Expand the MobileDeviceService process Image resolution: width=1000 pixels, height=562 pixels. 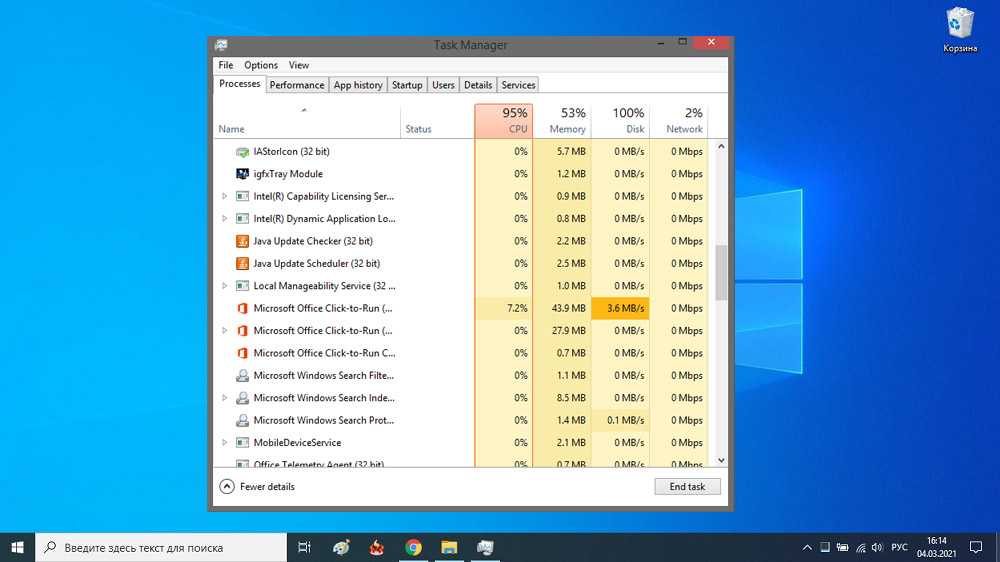tap(224, 443)
